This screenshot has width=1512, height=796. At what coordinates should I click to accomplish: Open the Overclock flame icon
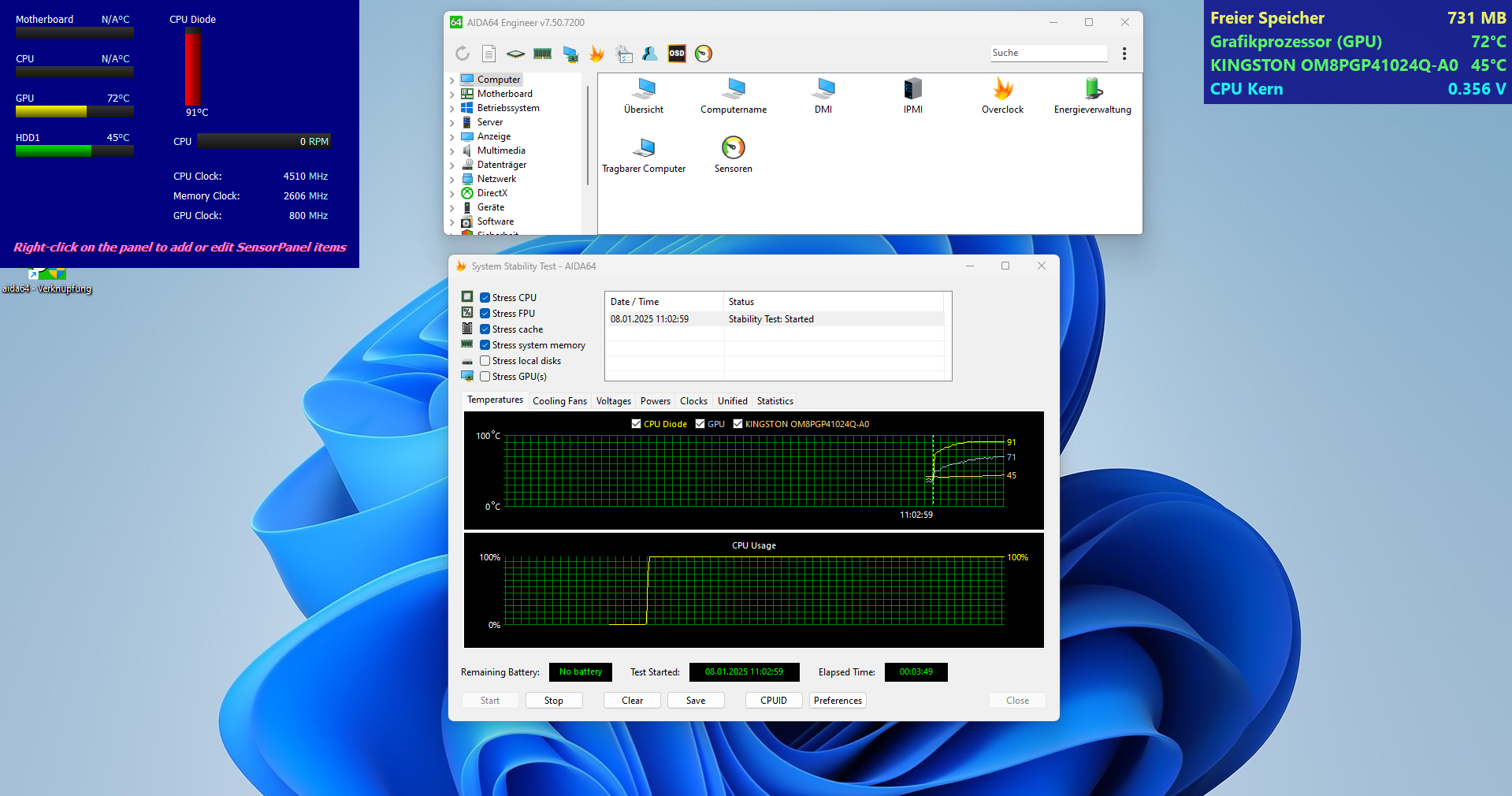1002,95
